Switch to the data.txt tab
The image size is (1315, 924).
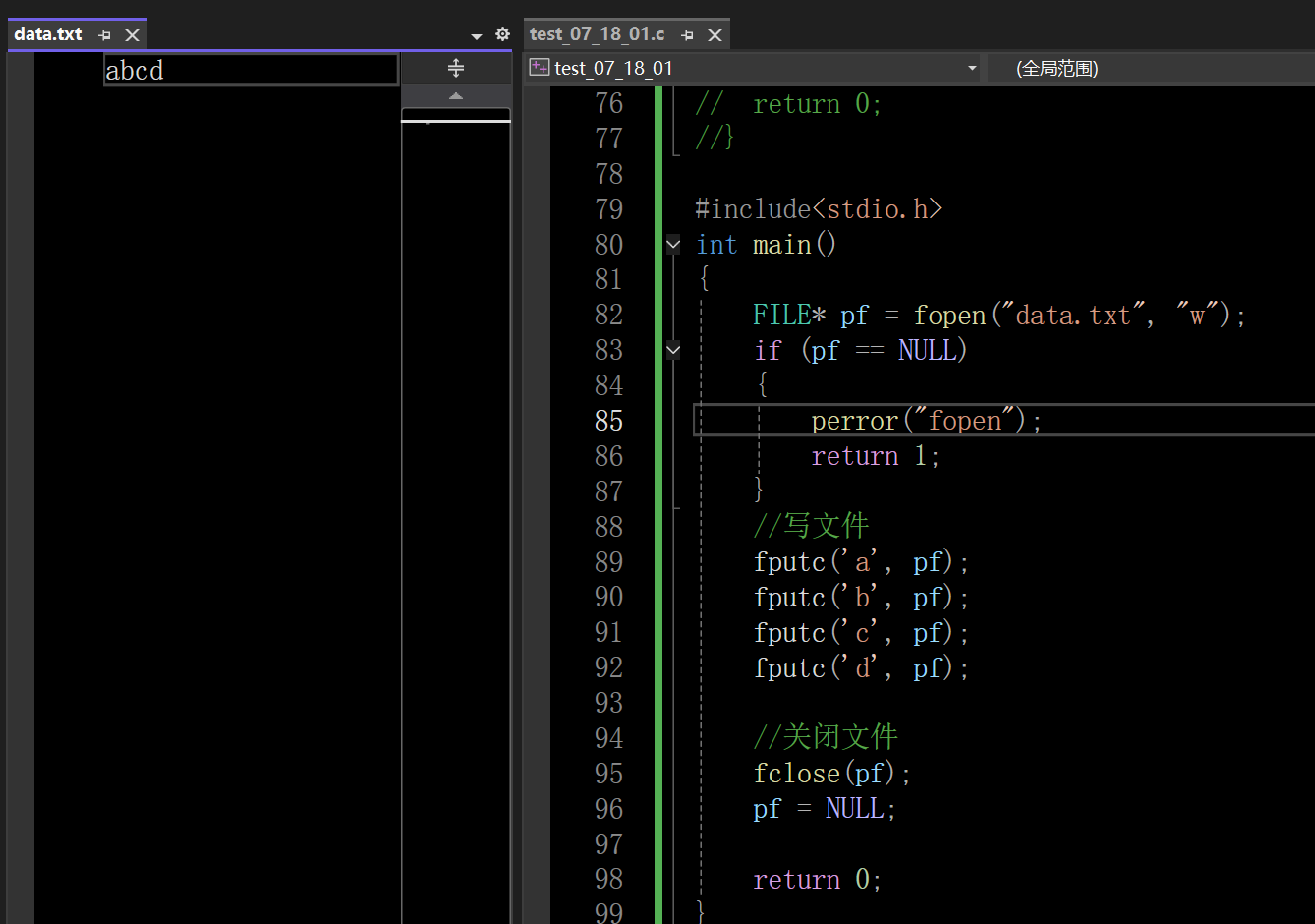(48, 34)
